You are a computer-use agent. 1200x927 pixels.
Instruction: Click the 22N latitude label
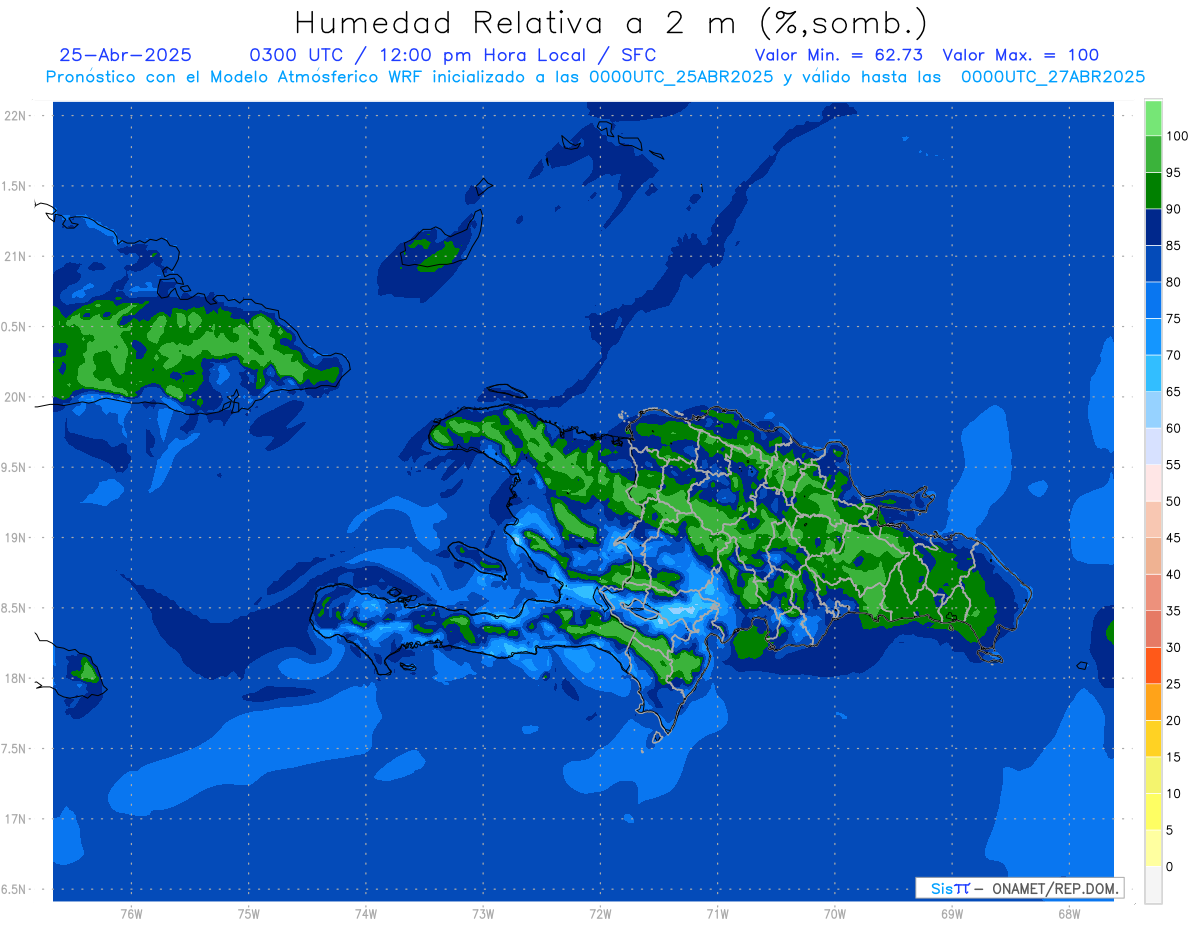click(x=14, y=116)
